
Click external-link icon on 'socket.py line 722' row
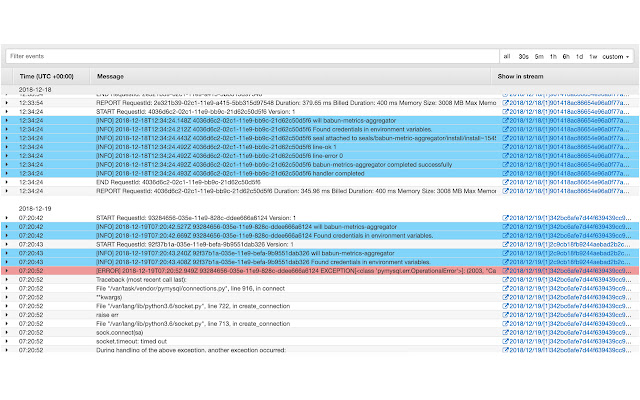coord(505,306)
